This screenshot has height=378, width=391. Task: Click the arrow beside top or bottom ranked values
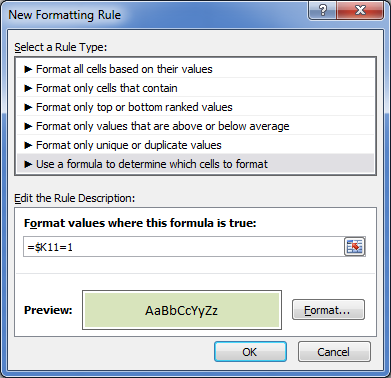(x=28, y=107)
